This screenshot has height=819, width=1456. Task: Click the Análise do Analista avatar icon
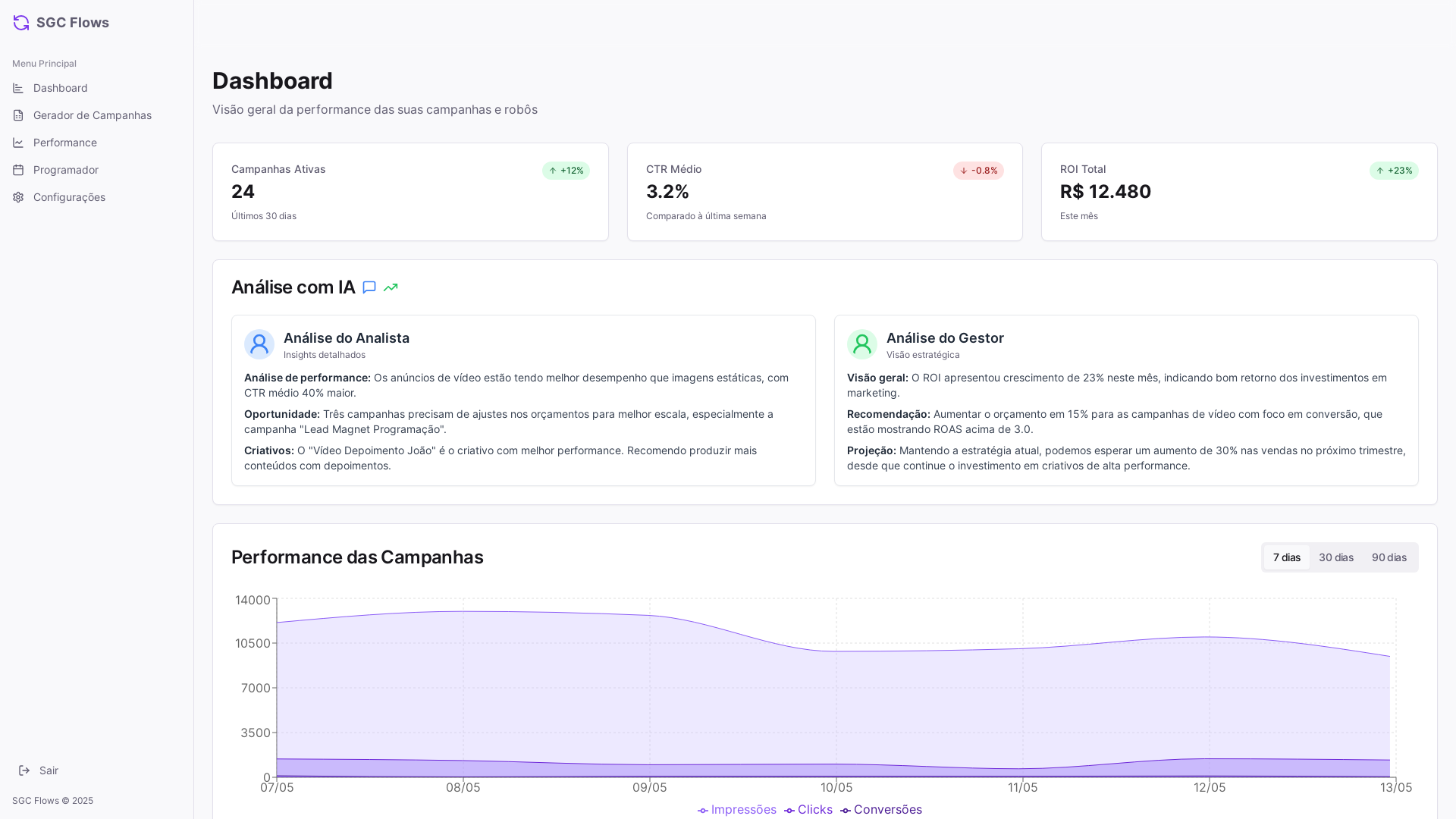pos(259,344)
